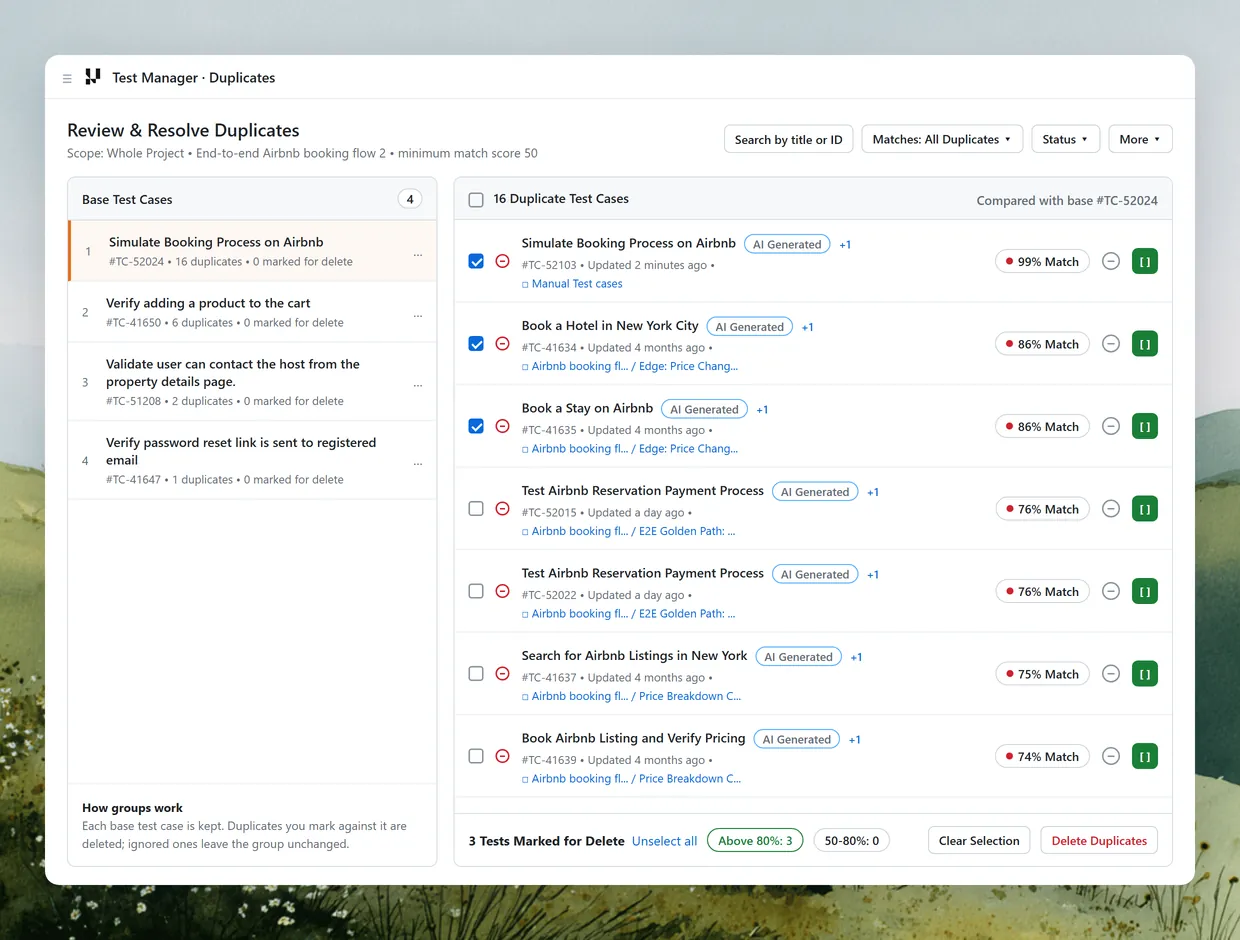Click the Unselect all link
Screen dimensions: 1240x940
click(664, 841)
